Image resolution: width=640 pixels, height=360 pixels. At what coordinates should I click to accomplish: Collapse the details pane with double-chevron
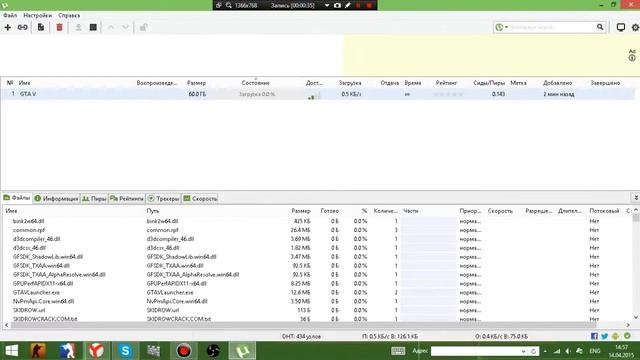pos(636,198)
